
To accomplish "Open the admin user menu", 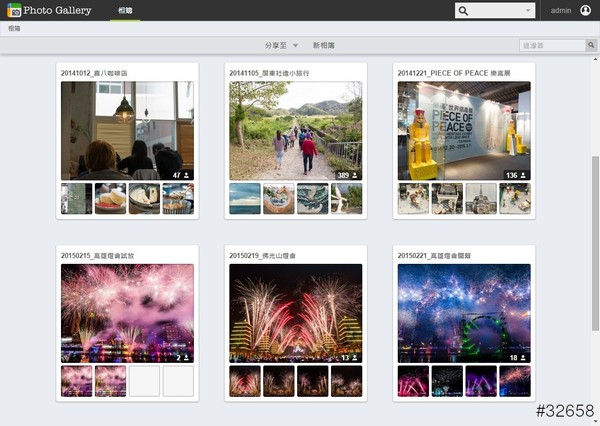I will click(560, 11).
